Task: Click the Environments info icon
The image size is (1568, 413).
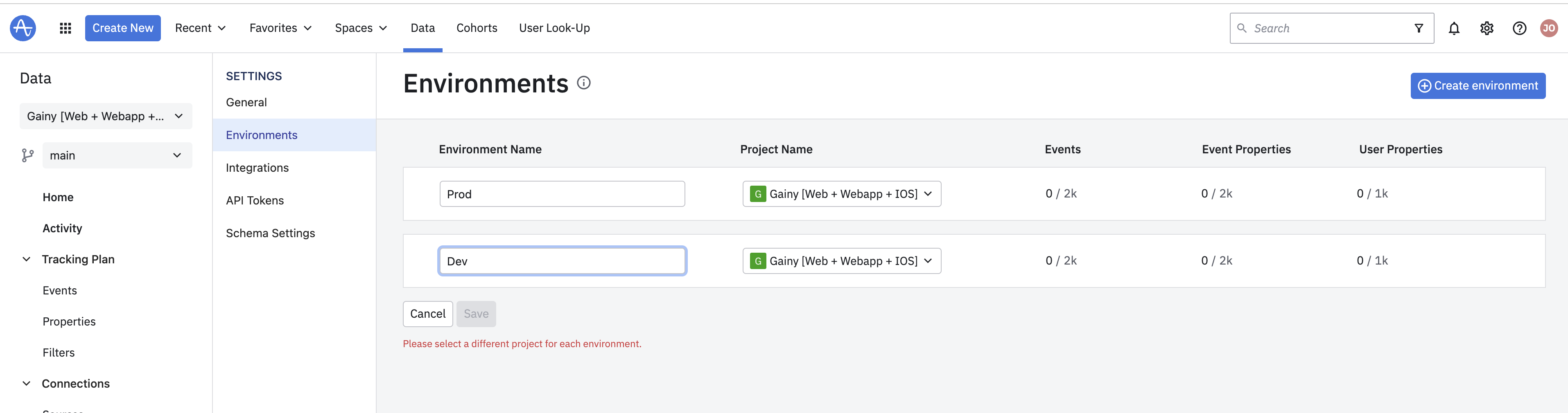Action: coord(583,83)
